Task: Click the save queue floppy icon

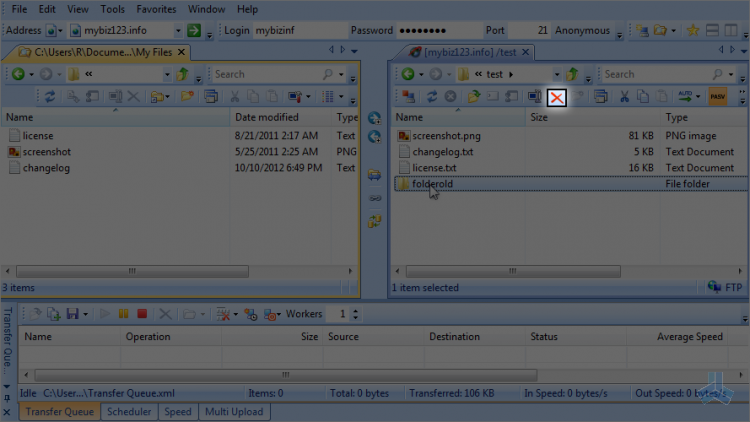Action: 72,314
